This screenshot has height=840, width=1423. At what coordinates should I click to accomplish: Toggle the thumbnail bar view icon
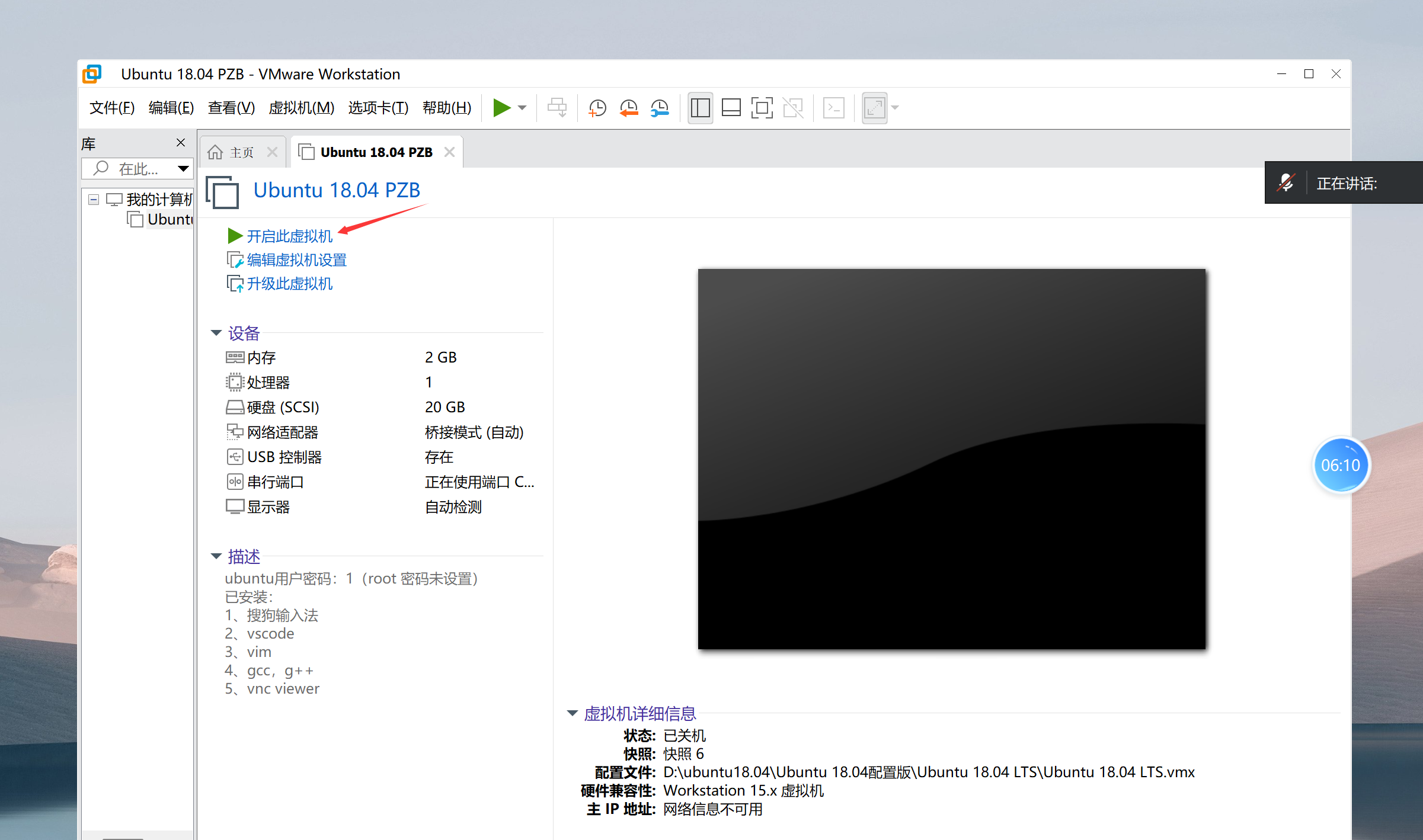(x=731, y=108)
